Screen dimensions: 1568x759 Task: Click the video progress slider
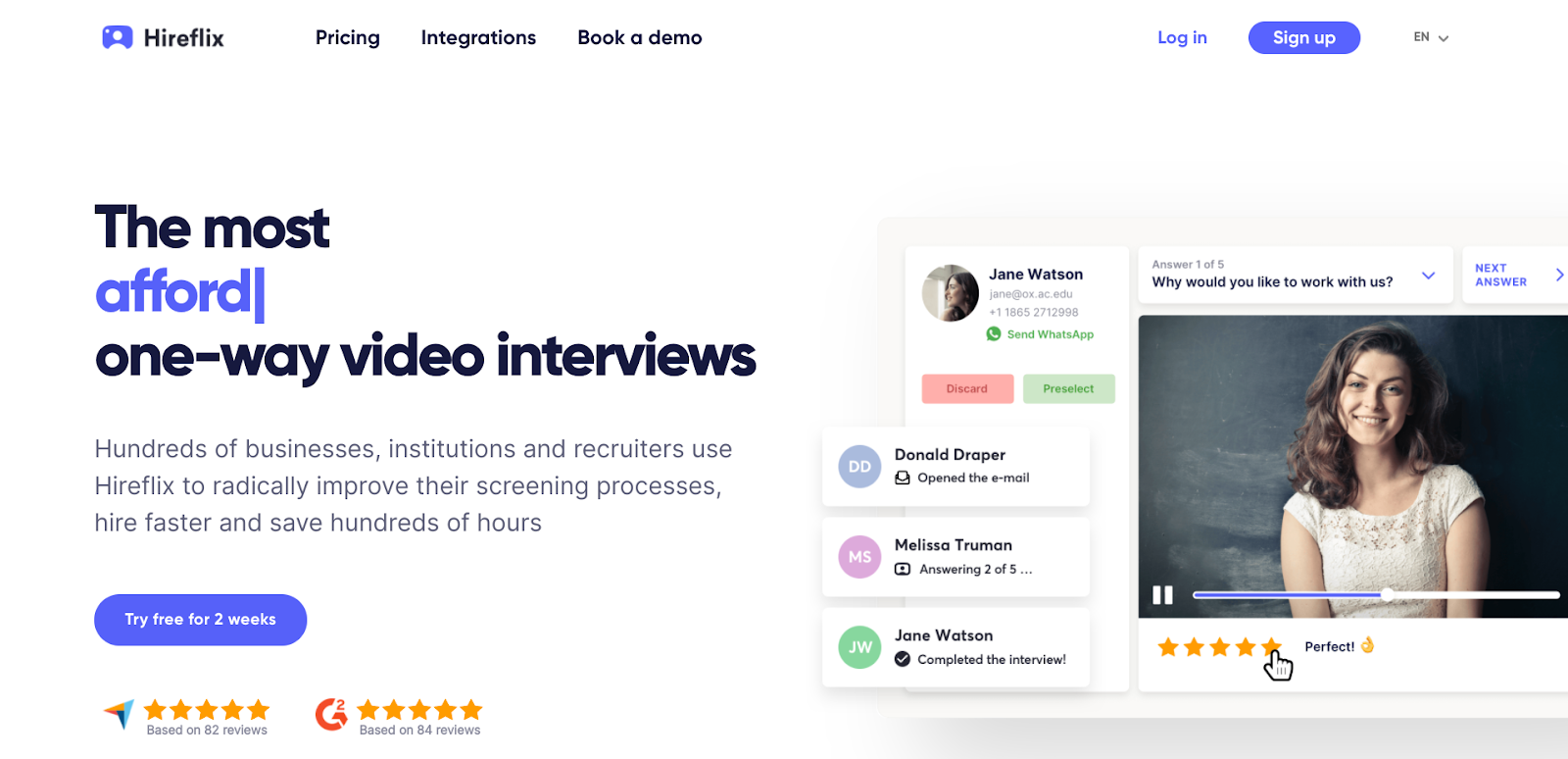1376,595
